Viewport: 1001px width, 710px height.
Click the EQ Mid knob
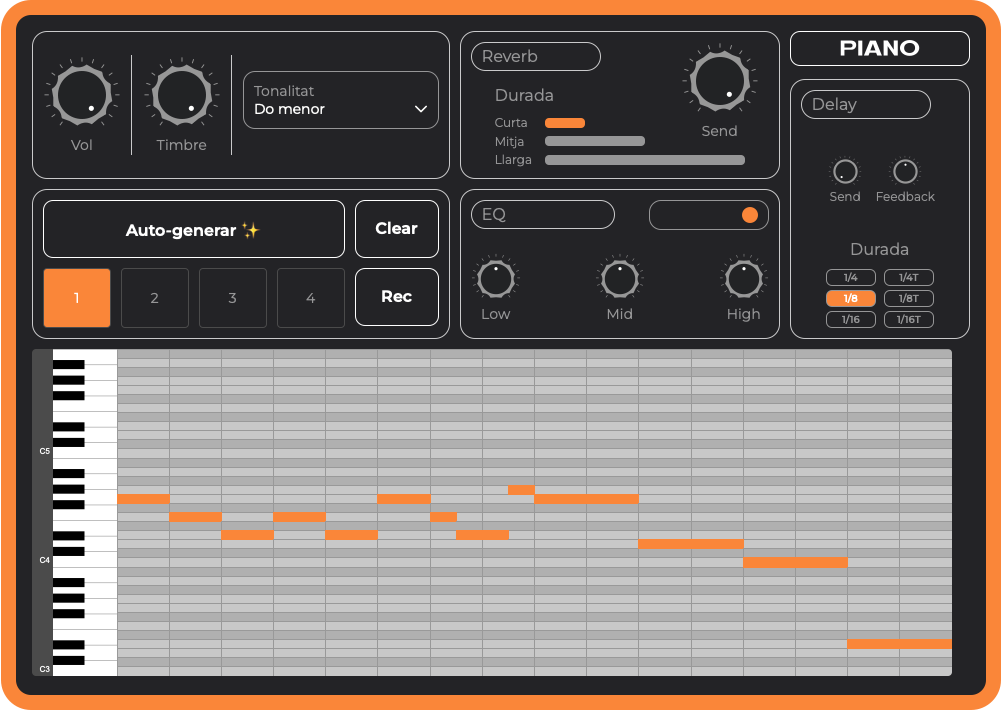(620, 279)
